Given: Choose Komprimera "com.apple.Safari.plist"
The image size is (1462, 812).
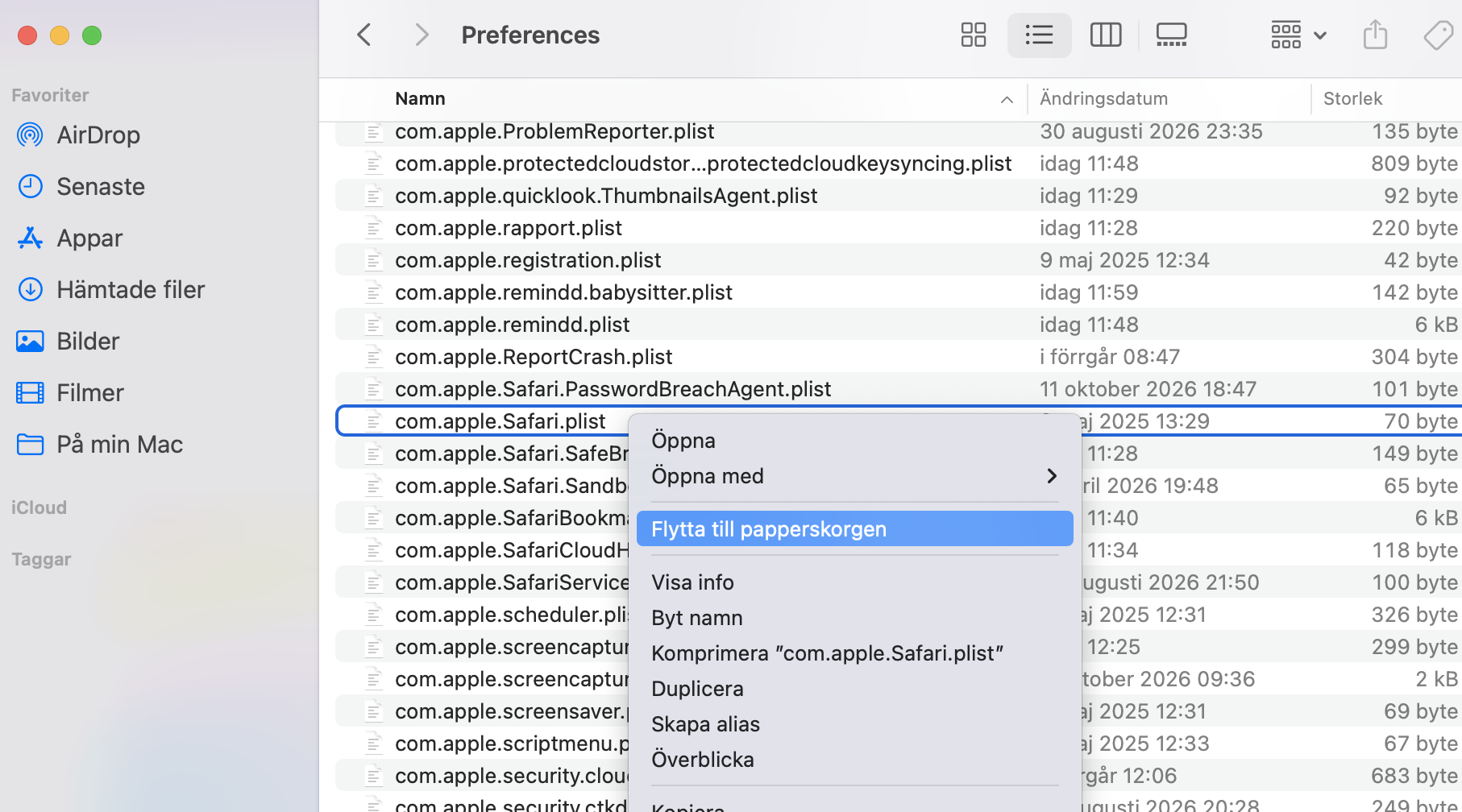Looking at the screenshot, I should [854, 653].
